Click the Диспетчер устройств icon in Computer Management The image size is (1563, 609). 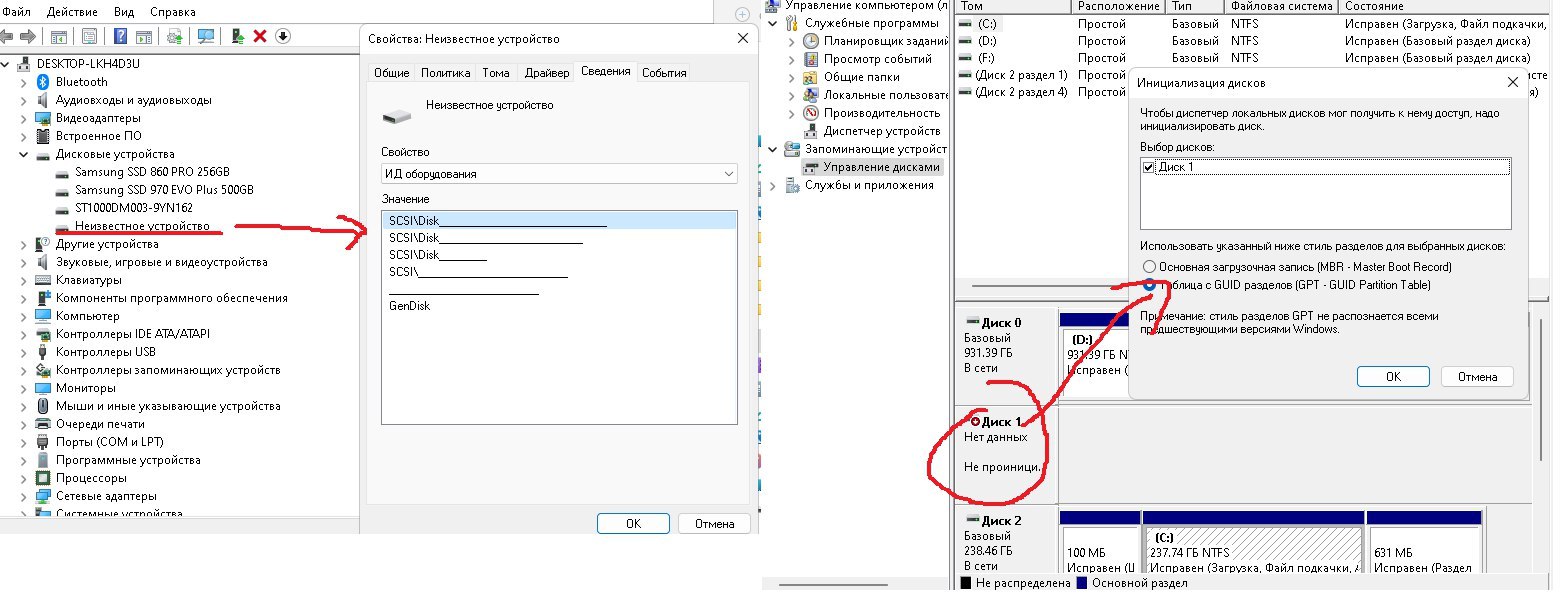coord(812,131)
